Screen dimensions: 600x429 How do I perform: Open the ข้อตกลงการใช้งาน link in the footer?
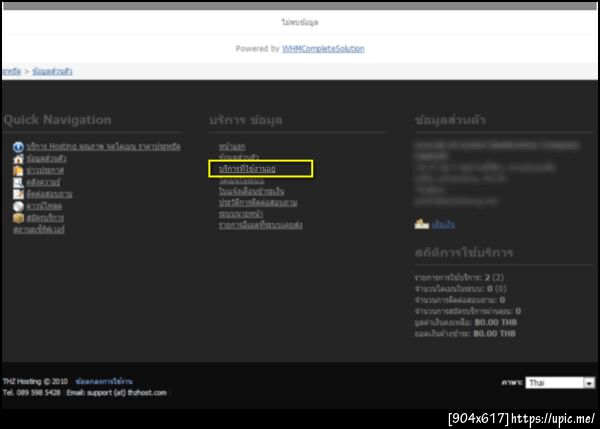click(104, 381)
